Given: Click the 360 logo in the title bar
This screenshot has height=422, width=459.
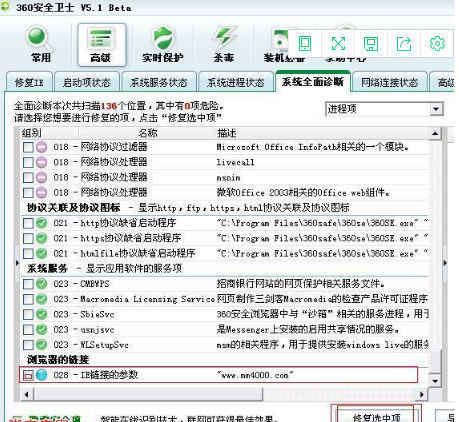Looking at the screenshot, I should click(x=6, y=7).
